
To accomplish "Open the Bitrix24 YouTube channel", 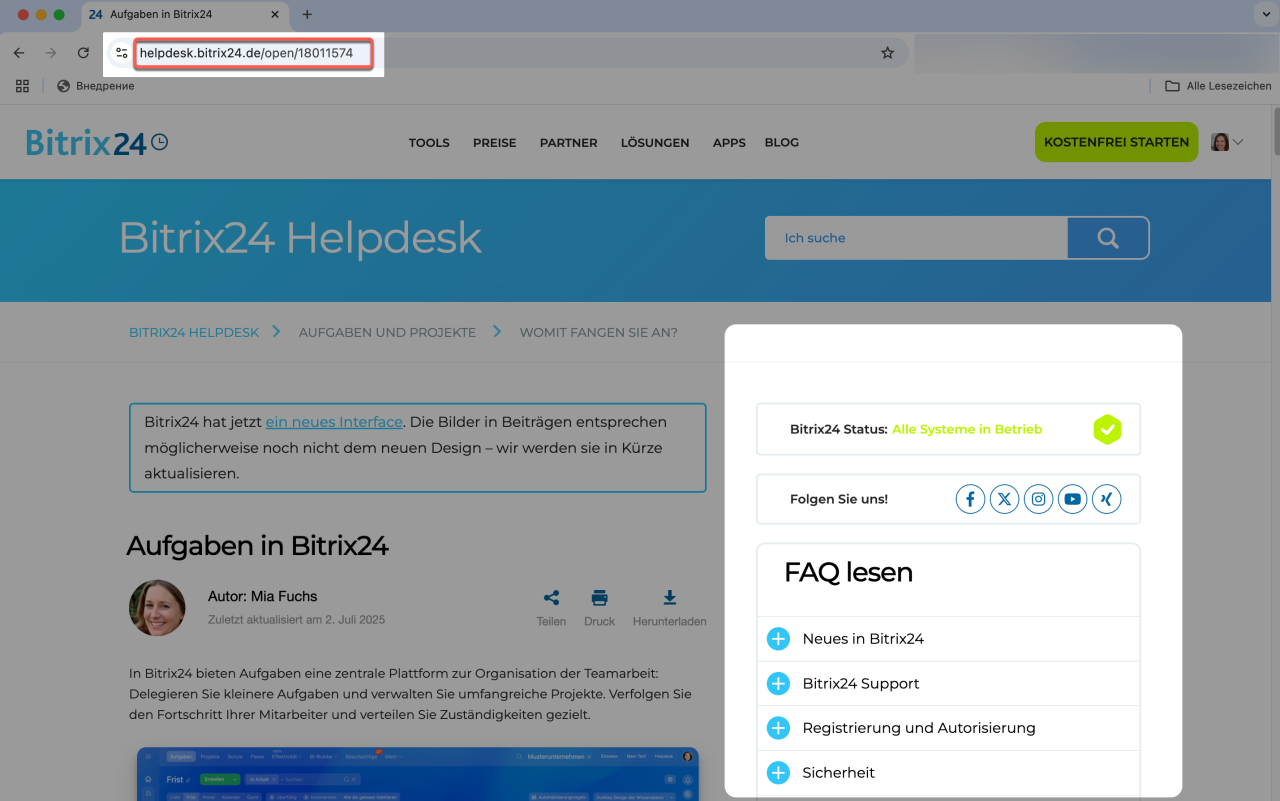I will 1072,499.
